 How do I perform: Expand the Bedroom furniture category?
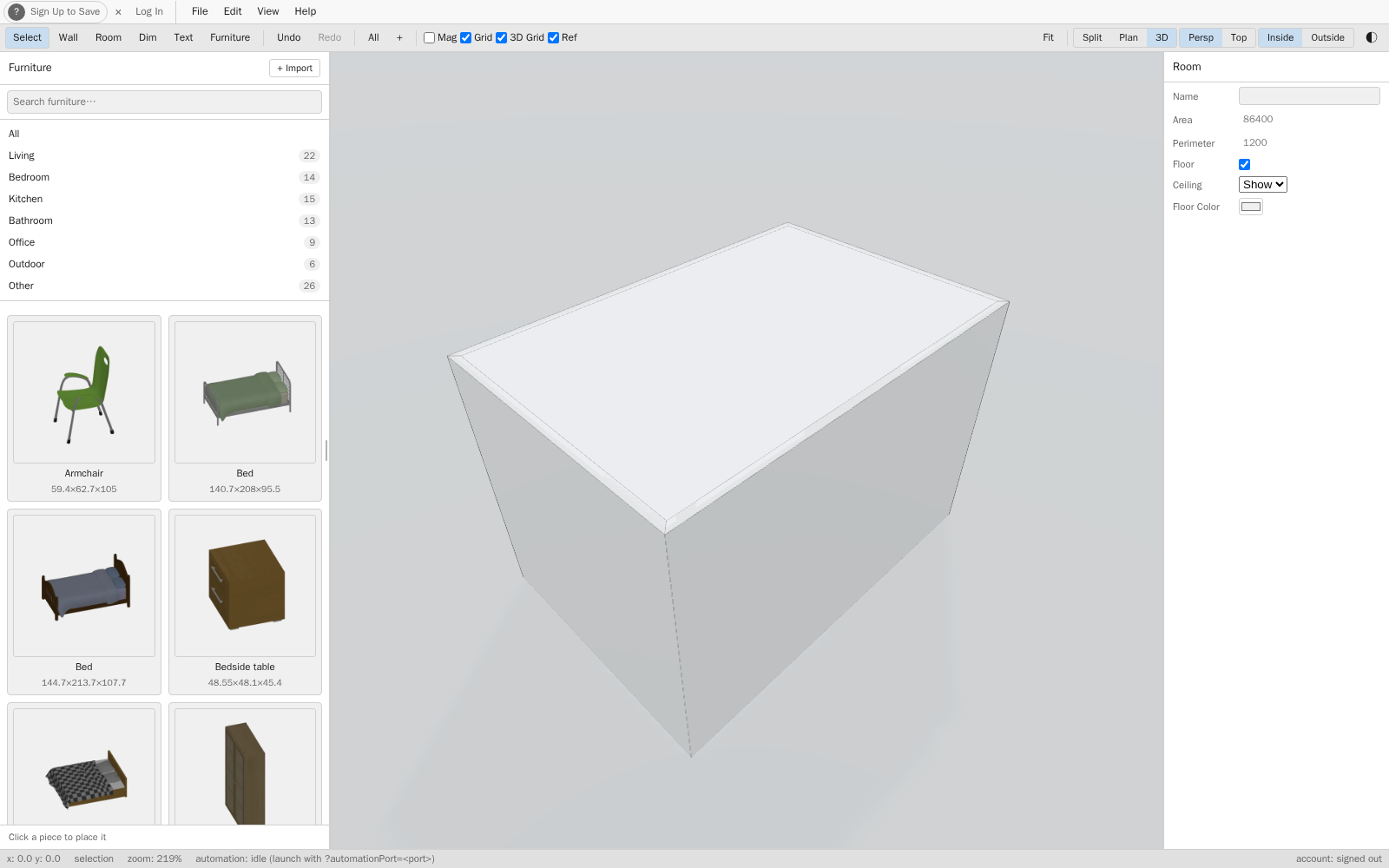(164, 177)
